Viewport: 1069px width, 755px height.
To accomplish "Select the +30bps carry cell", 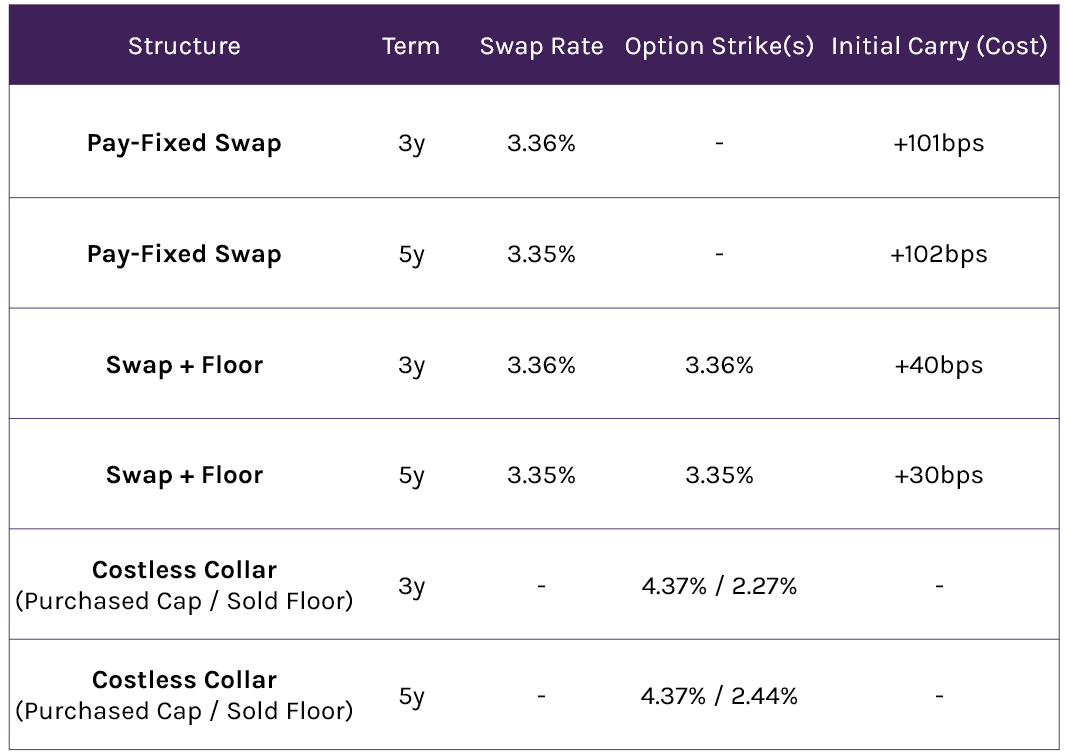I will [x=939, y=475].
